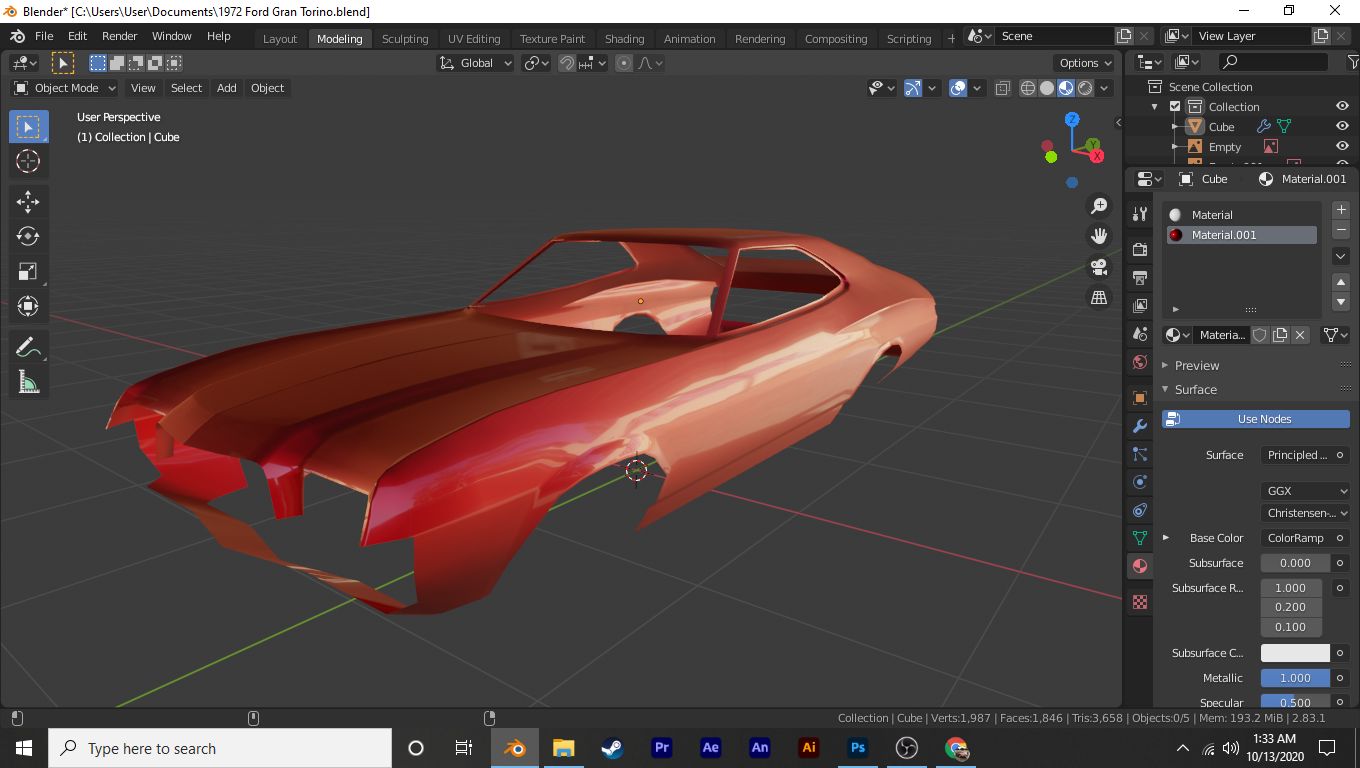The image size is (1360, 768).
Task: Toggle visibility of Empty in outliner
Action: pyautogui.click(x=1343, y=146)
